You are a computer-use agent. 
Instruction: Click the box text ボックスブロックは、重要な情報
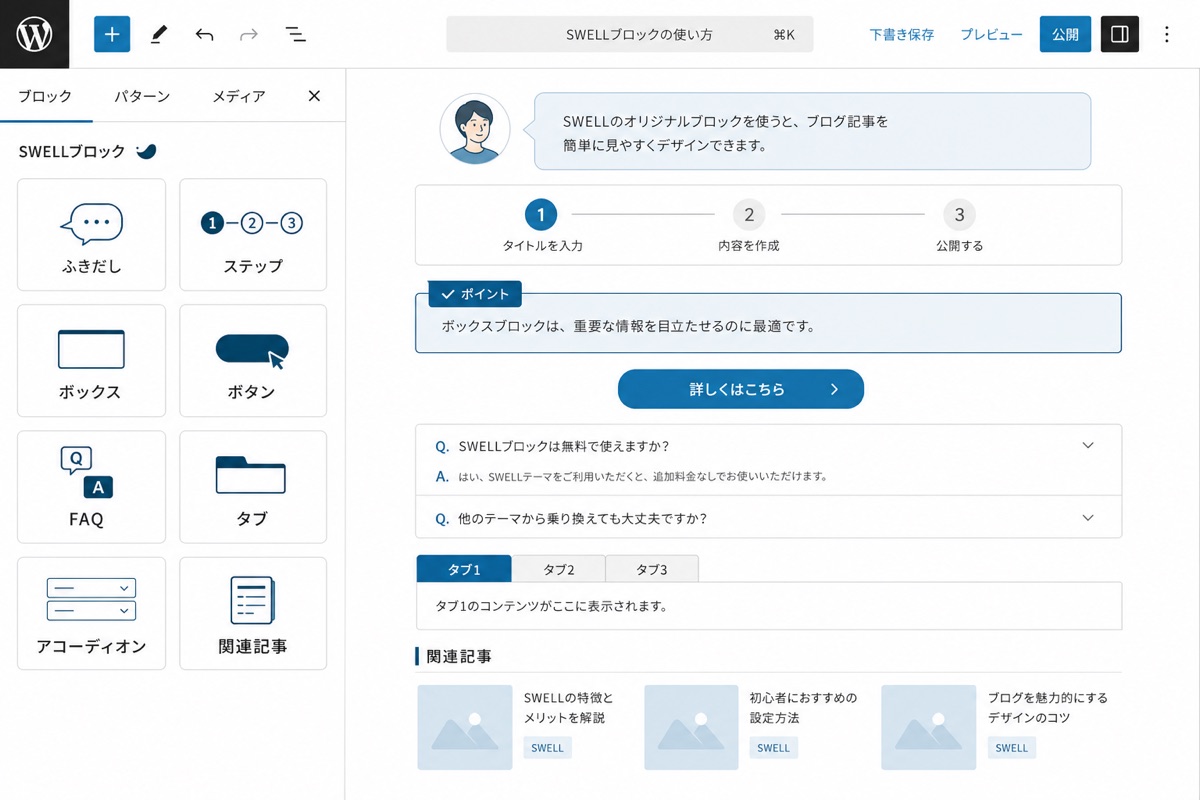[628, 326]
